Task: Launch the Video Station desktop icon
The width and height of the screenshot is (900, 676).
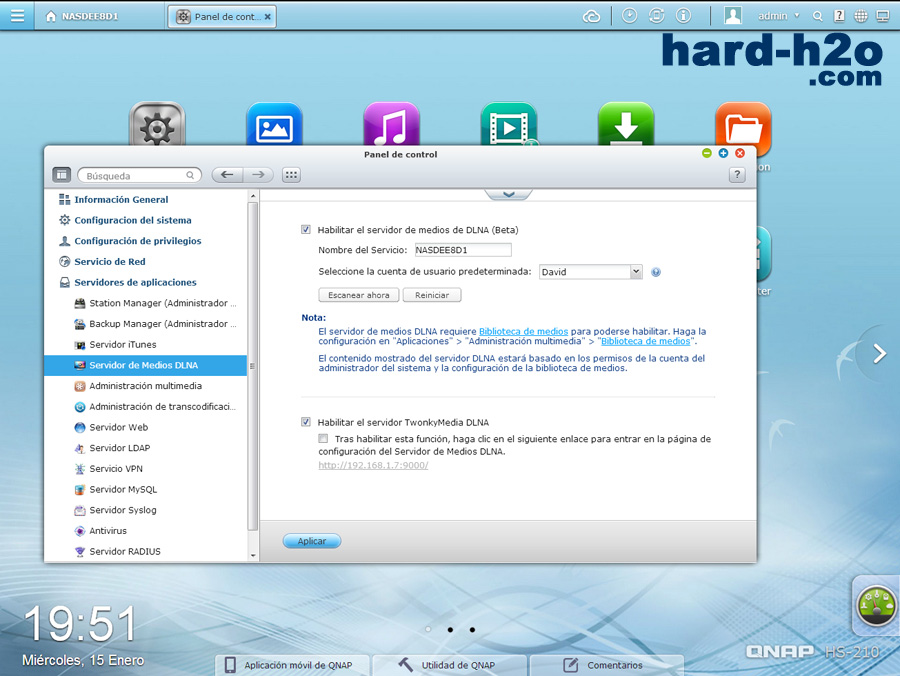Action: tap(509, 125)
